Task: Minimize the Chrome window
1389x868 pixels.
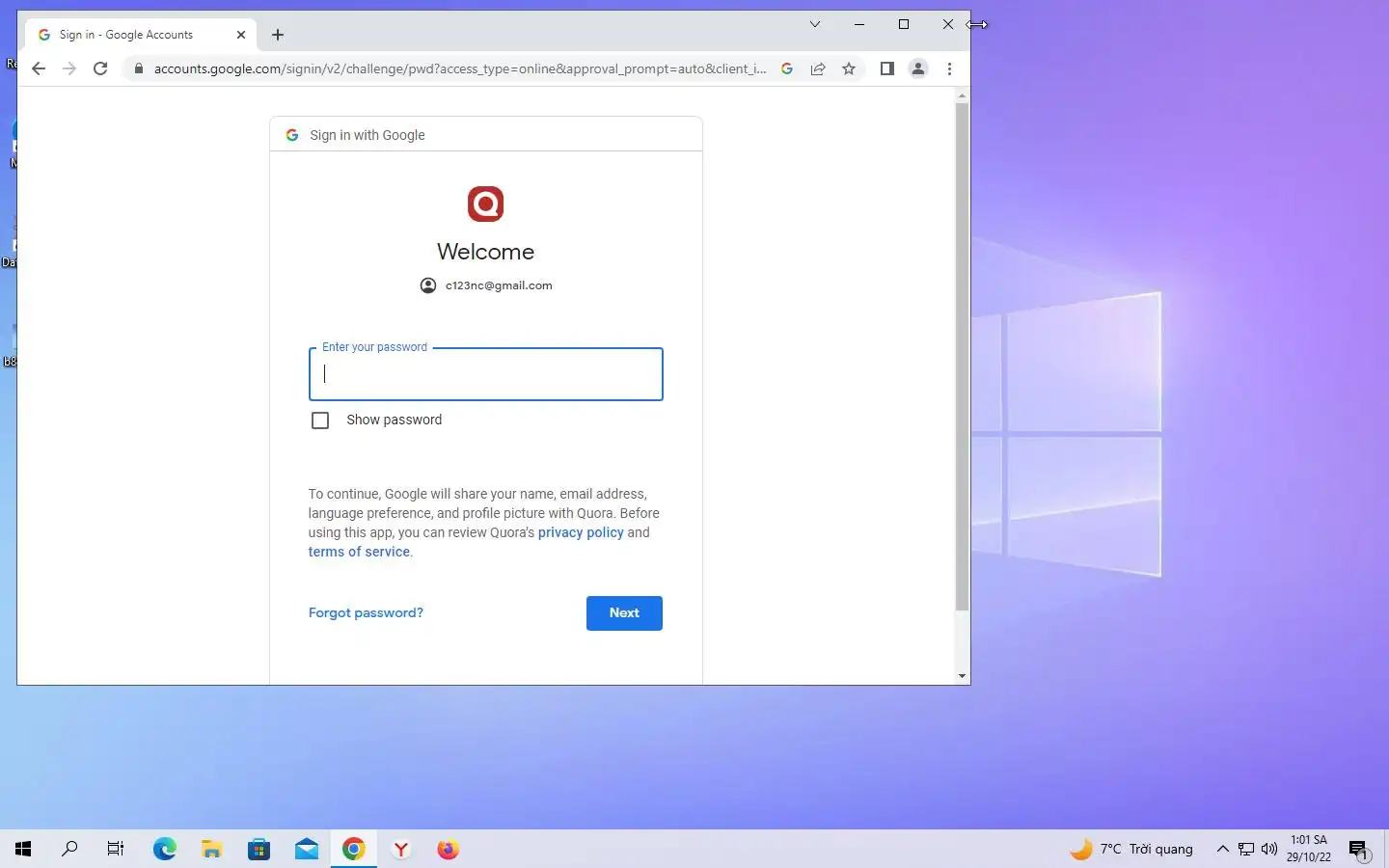Action: tap(859, 24)
